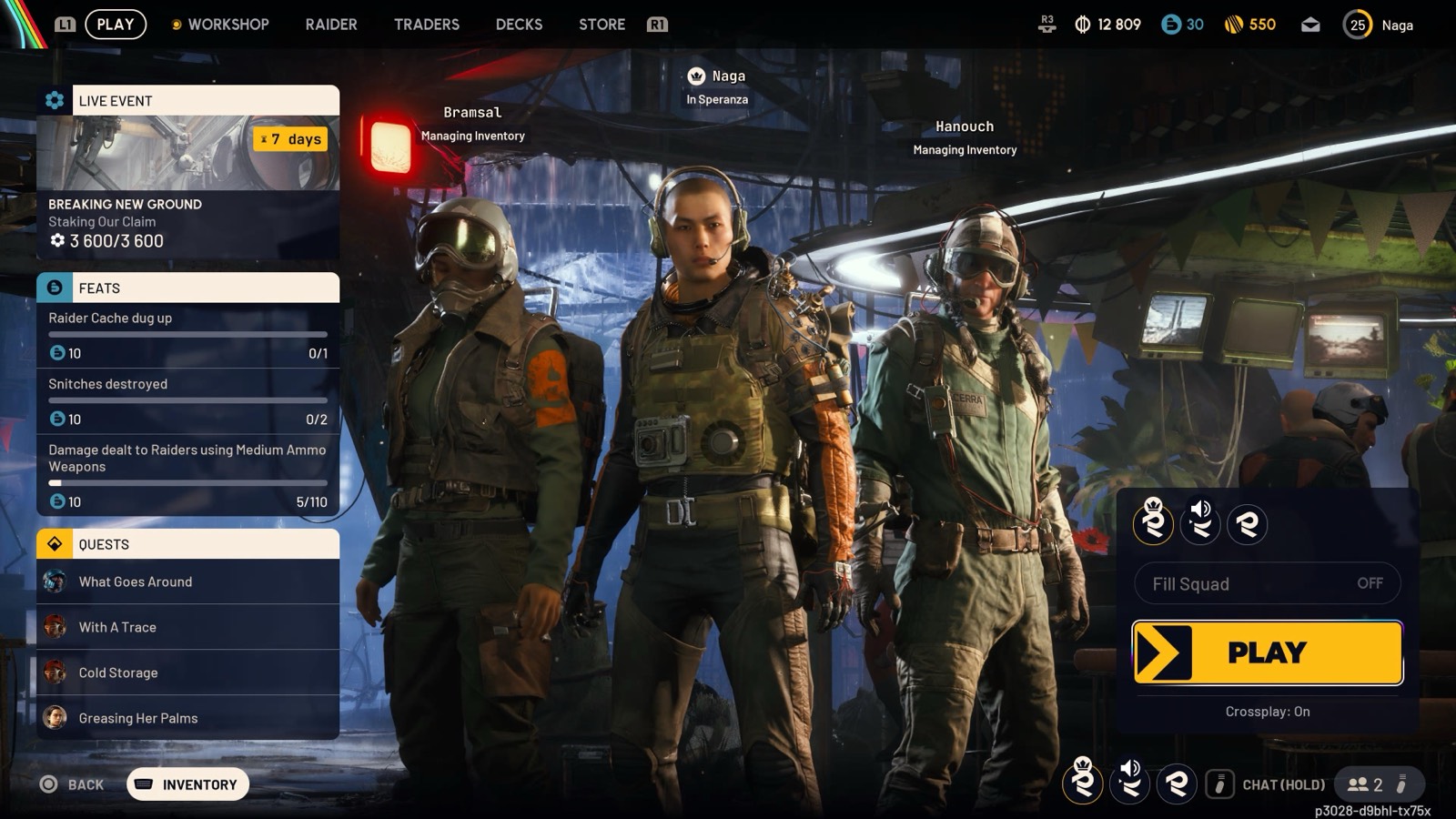The image size is (1456, 819).
Task: Click the yellow Raider Tokens currency icon
Action: [1233, 25]
